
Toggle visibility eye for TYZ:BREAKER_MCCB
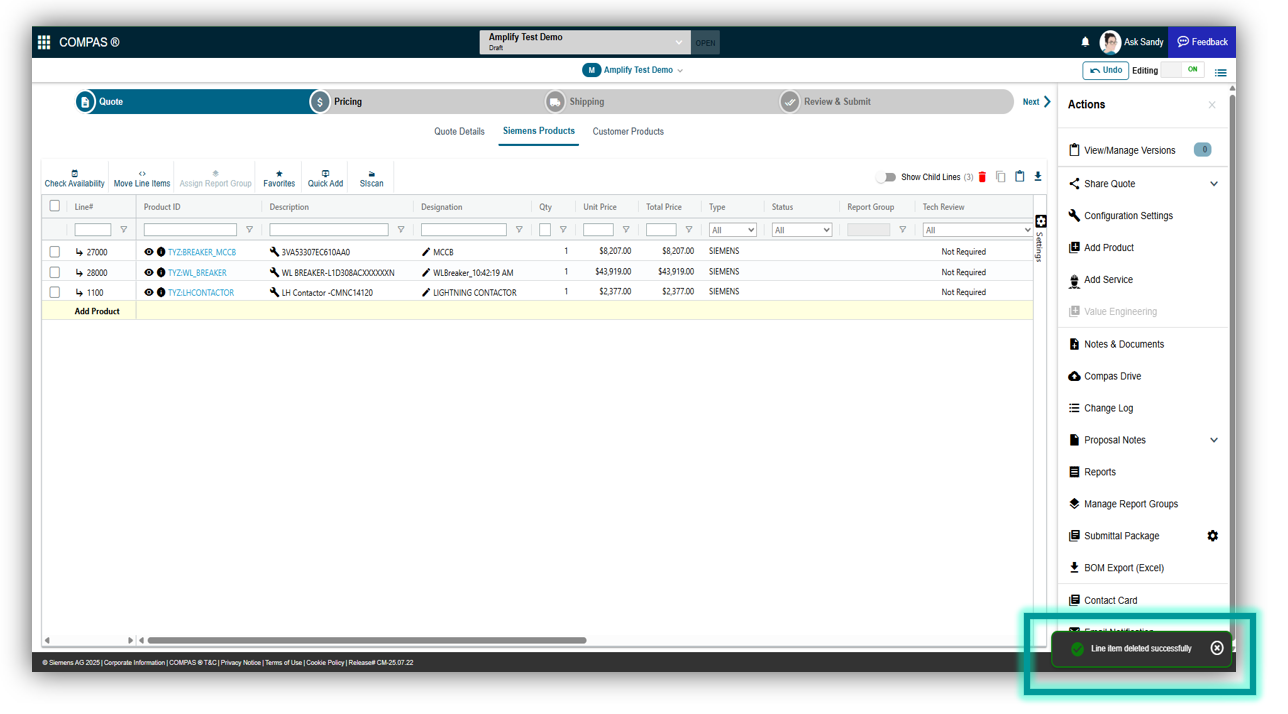click(x=149, y=252)
